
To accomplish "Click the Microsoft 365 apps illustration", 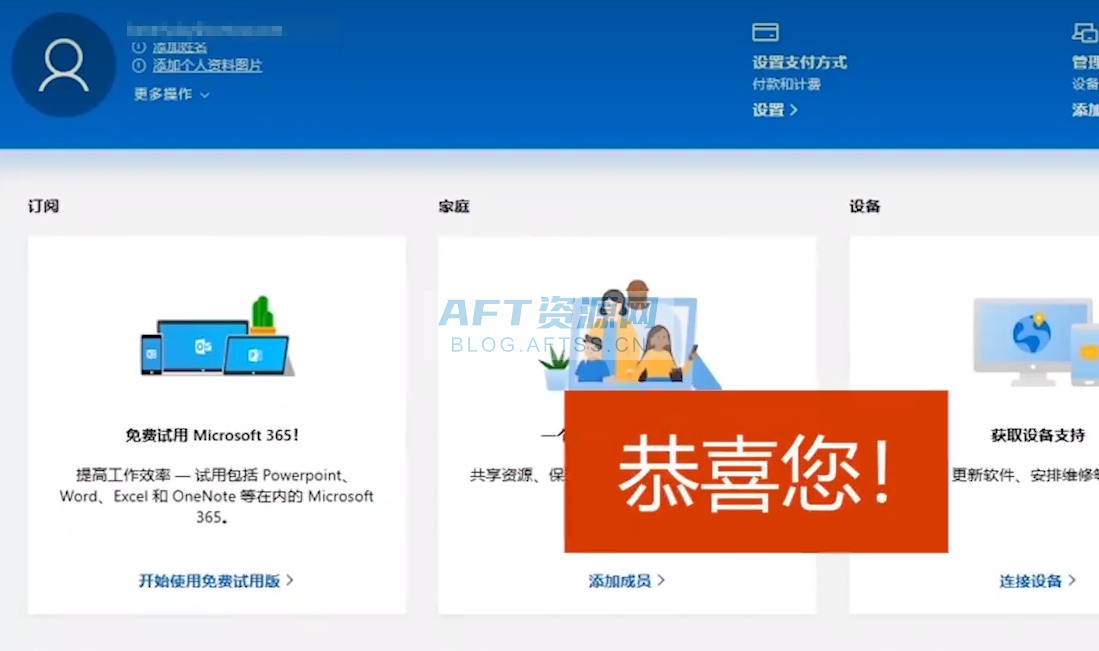I will tap(217, 338).
